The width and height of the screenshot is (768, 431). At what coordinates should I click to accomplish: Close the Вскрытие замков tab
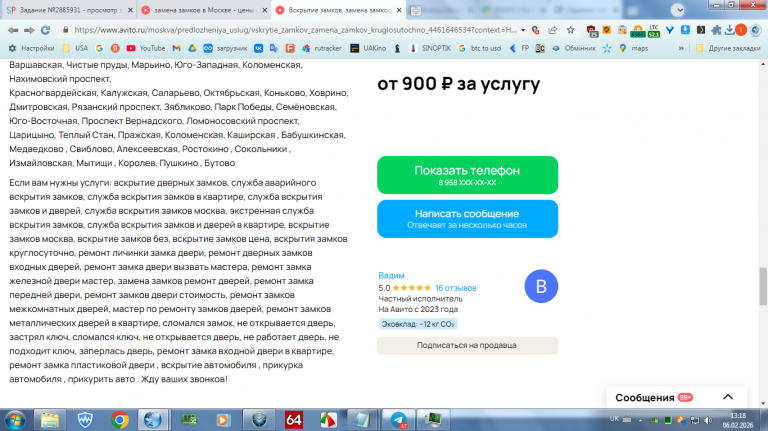click(x=399, y=10)
